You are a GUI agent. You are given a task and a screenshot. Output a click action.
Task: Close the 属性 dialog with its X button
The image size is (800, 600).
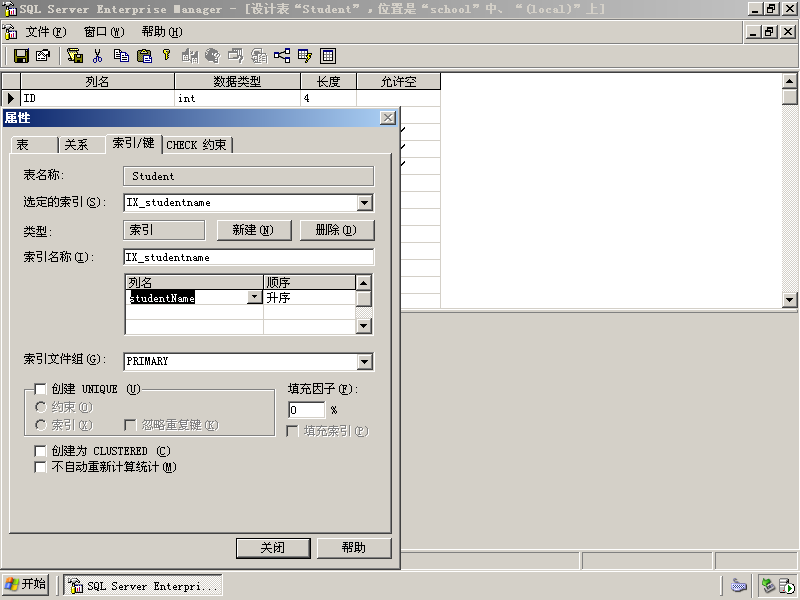coord(388,118)
